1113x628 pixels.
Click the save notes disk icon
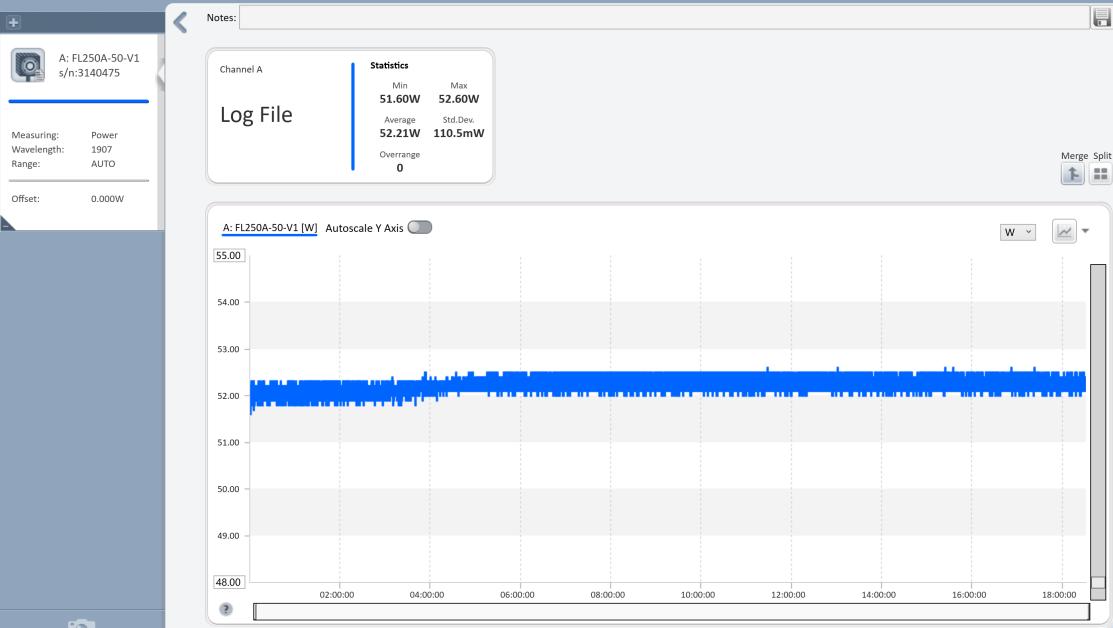pyautogui.click(x=1102, y=18)
